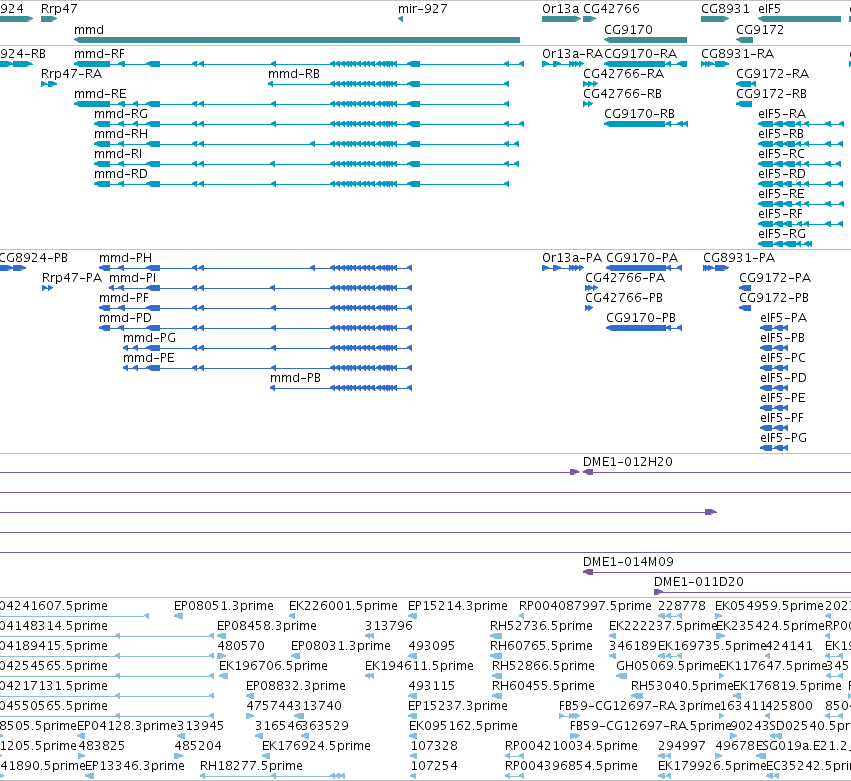Select BAC clone DME1-012H20 label
The height and width of the screenshot is (781, 851).
pos(628,462)
